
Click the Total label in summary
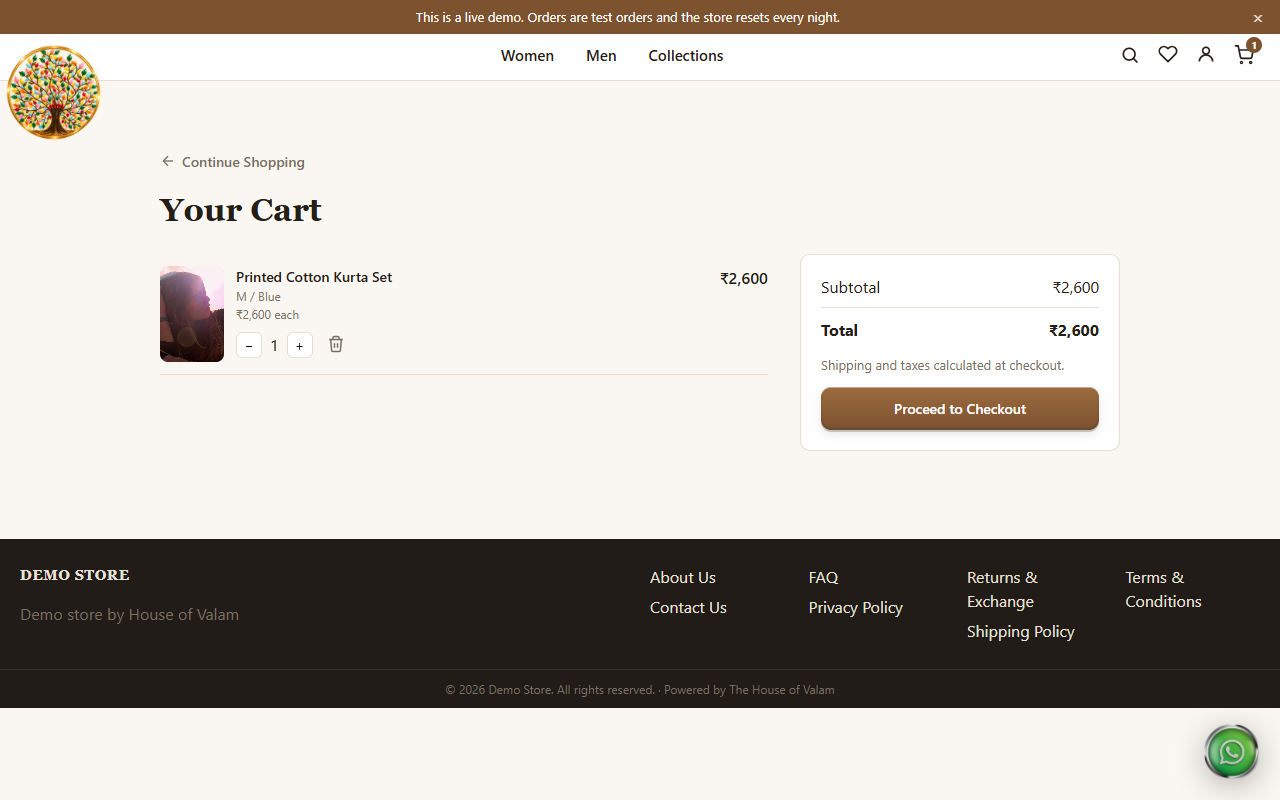coord(839,331)
